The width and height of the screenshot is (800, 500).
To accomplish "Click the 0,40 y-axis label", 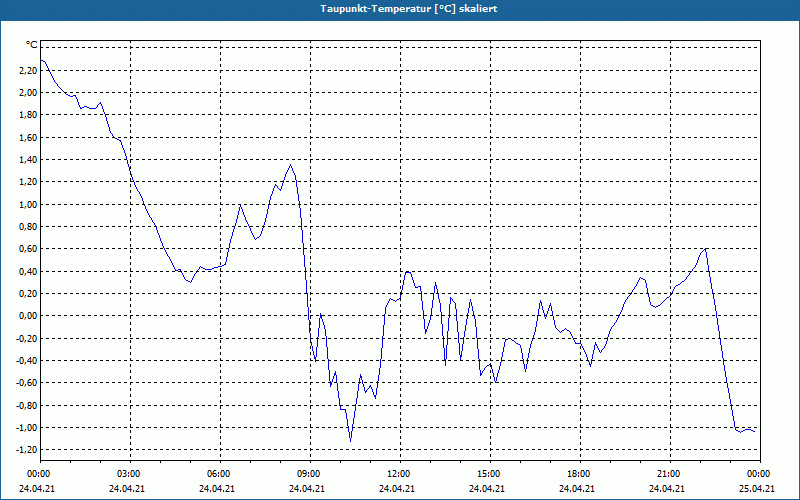I will coord(28,271).
